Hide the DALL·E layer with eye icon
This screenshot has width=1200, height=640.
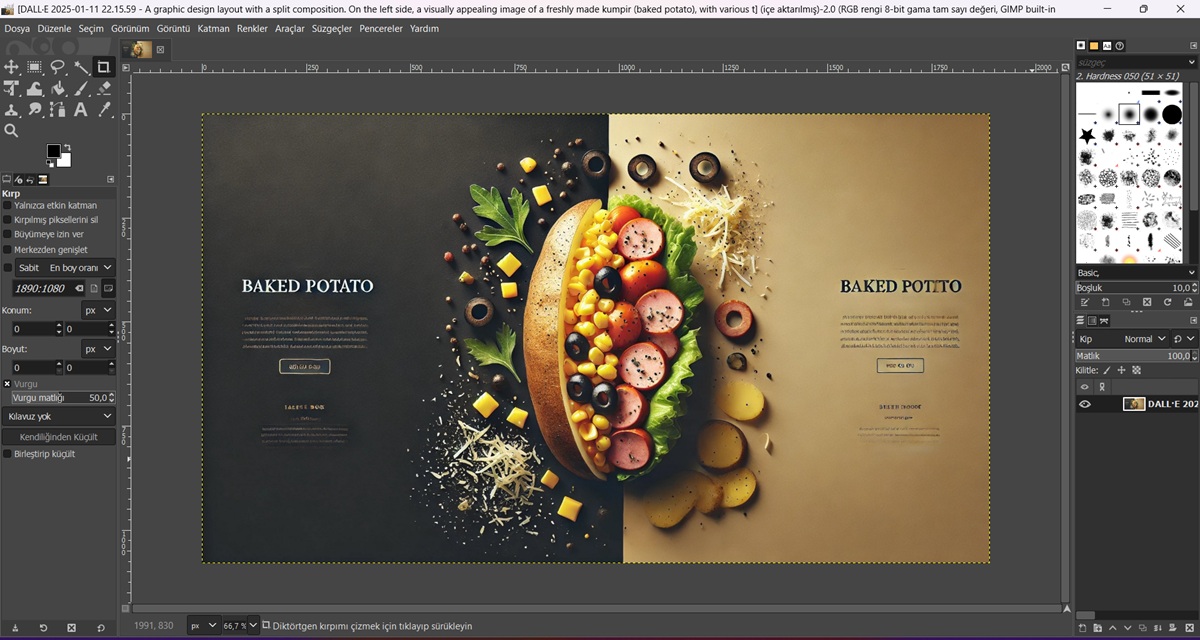[x=1084, y=404]
